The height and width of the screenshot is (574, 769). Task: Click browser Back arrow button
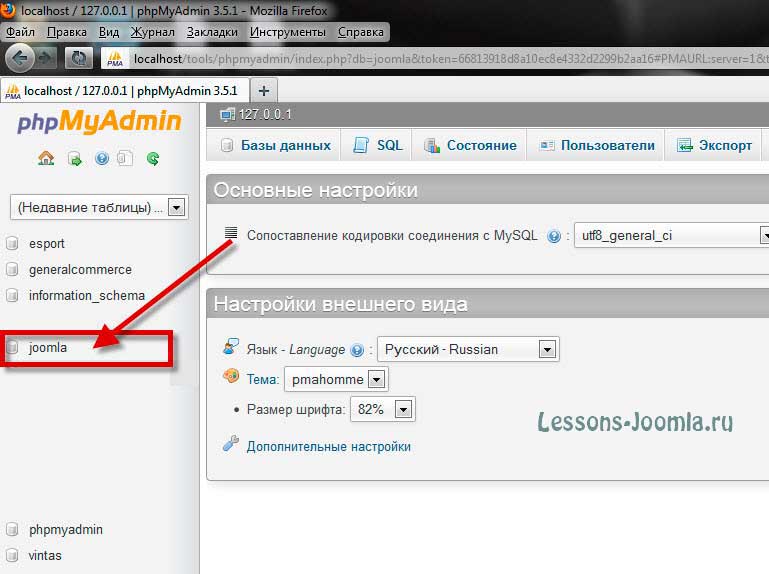pyautogui.click(x=20, y=59)
